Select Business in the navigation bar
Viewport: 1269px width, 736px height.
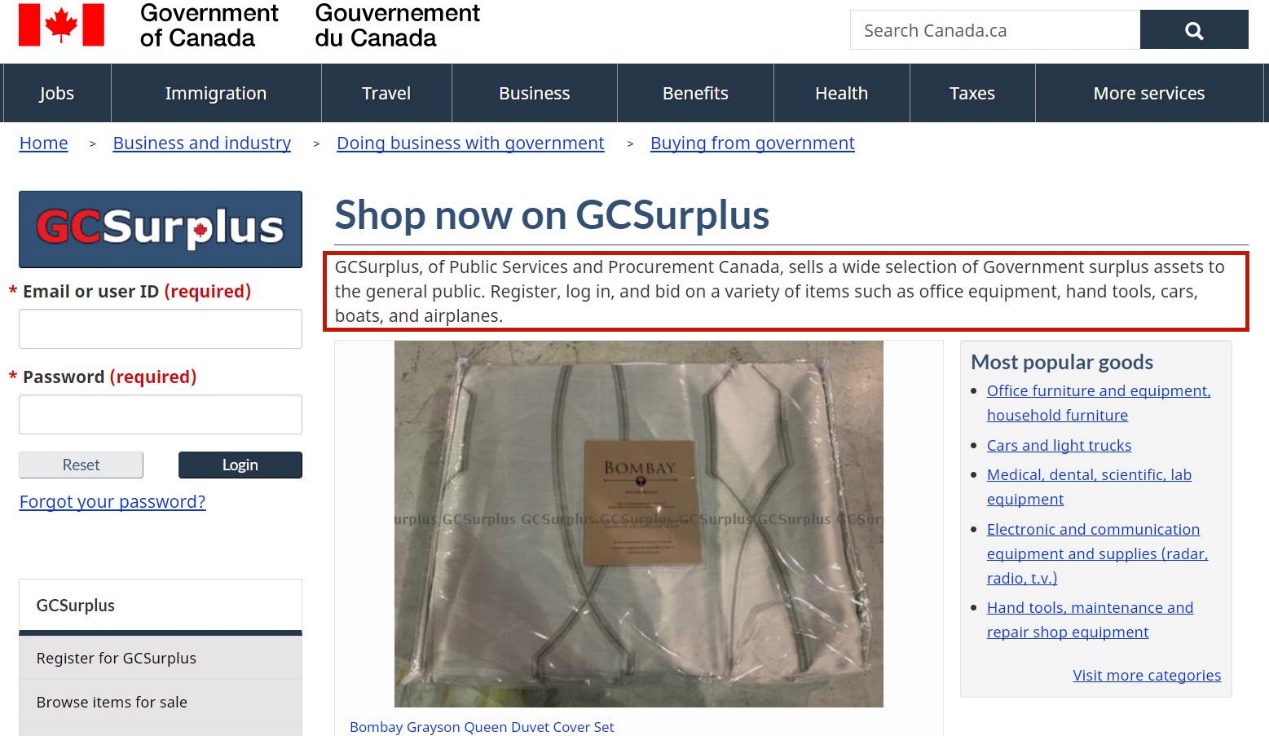click(534, 93)
